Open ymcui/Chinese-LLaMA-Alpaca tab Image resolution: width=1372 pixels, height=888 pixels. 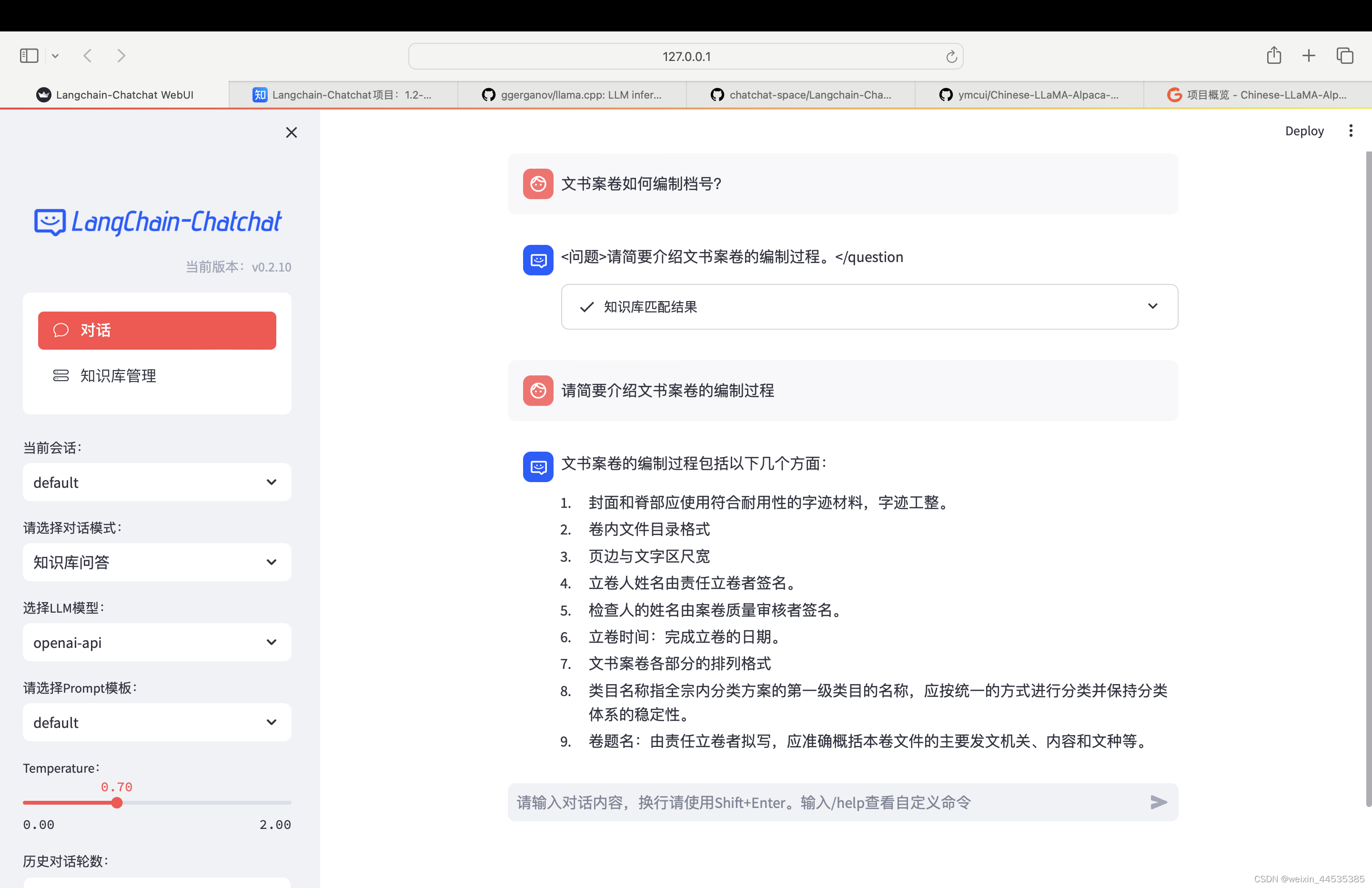point(1029,95)
